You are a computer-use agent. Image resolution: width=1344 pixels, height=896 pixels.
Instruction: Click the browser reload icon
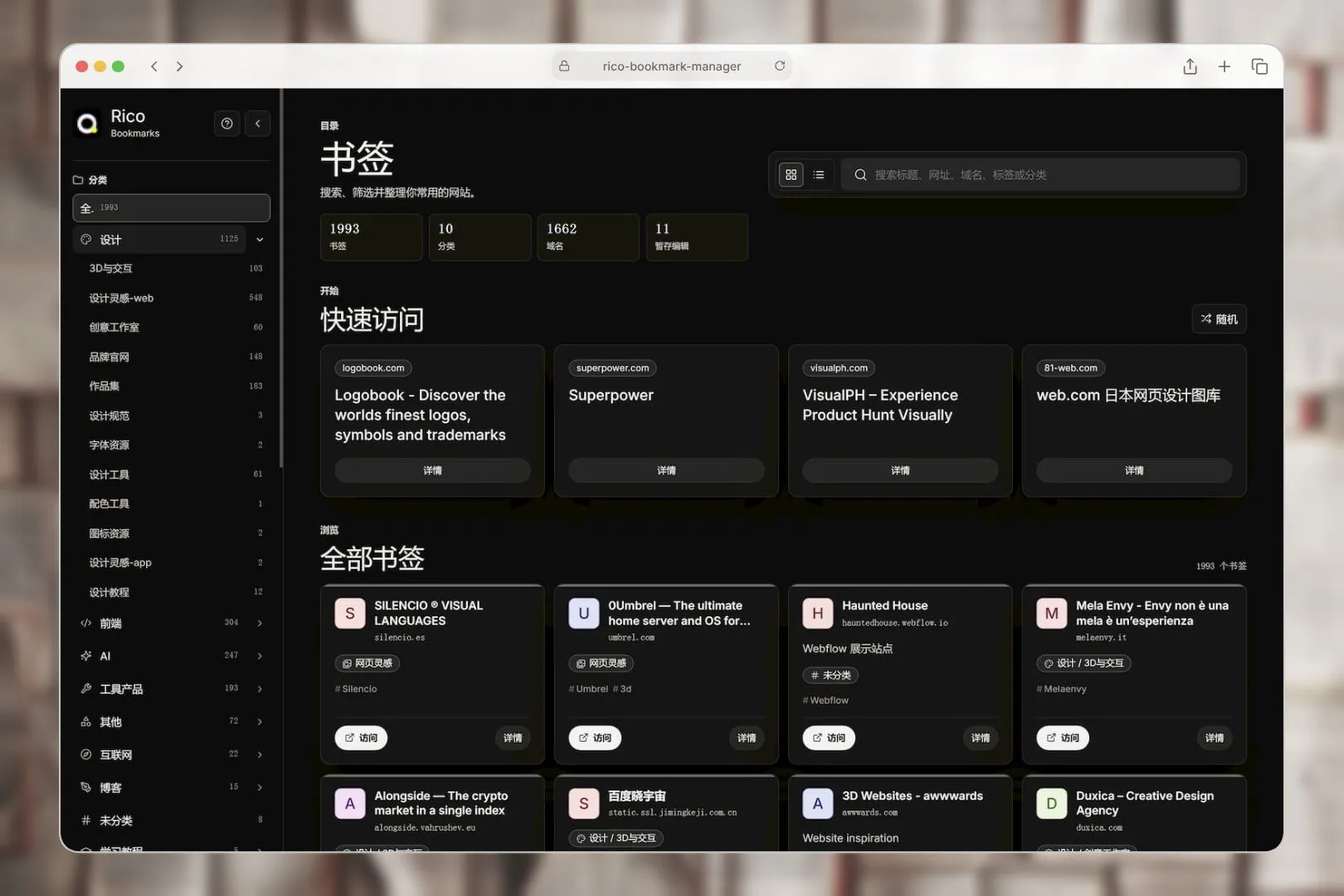pyautogui.click(x=780, y=66)
